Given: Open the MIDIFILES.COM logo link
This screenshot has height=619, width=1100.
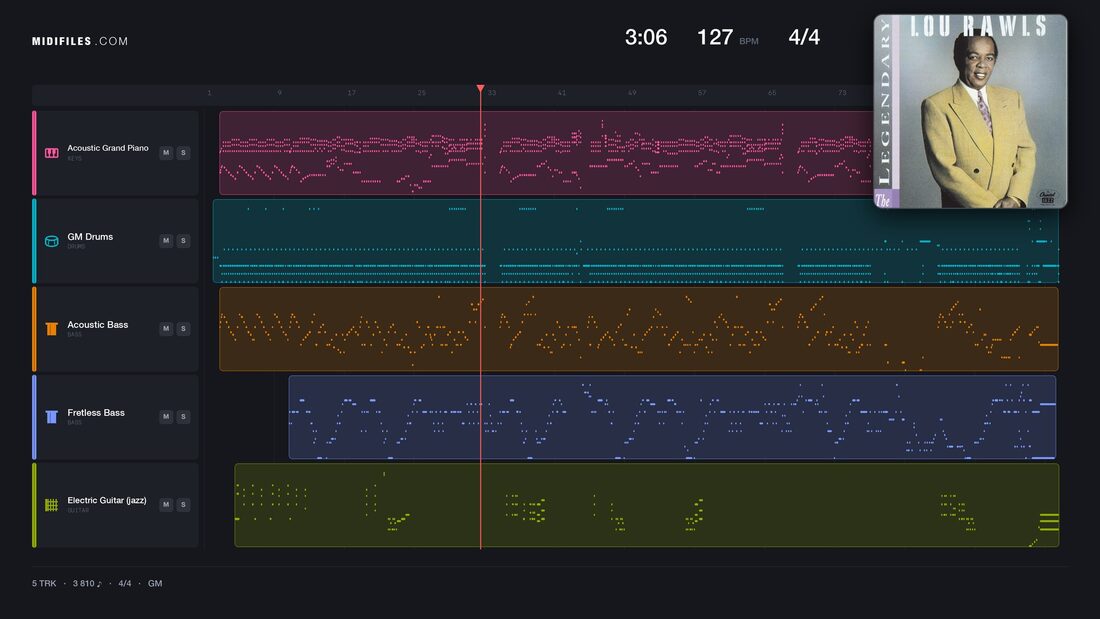Looking at the screenshot, I should (x=80, y=41).
